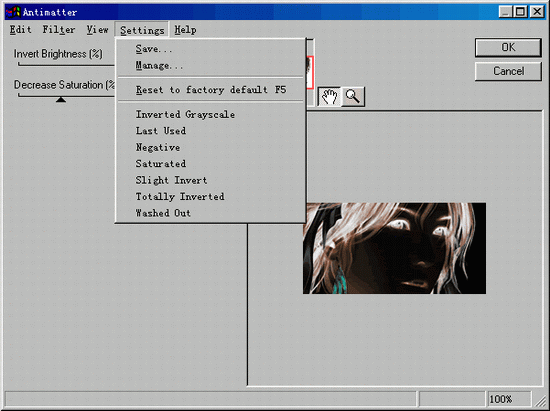Viewport: 550px width, 411px height.
Task: Open the Help menu
Action: click(185, 29)
